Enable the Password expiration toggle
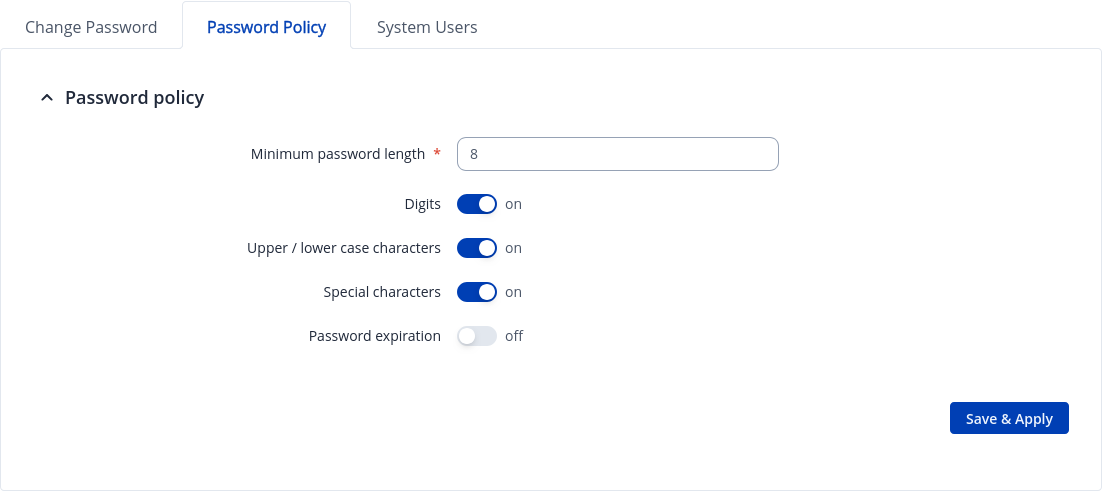Image resolution: width=1102 pixels, height=491 pixels. (x=477, y=336)
